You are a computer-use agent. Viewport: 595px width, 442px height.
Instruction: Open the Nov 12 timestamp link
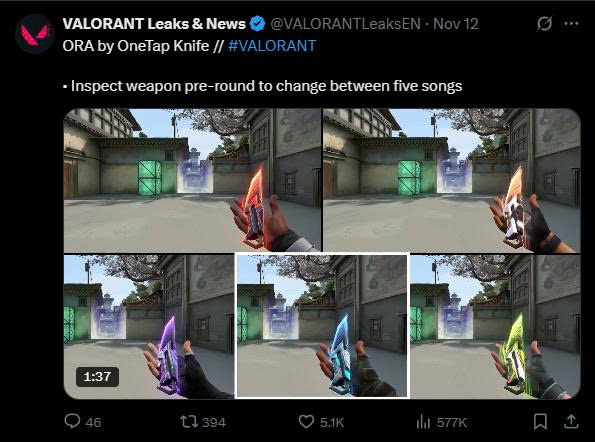(455, 24)
